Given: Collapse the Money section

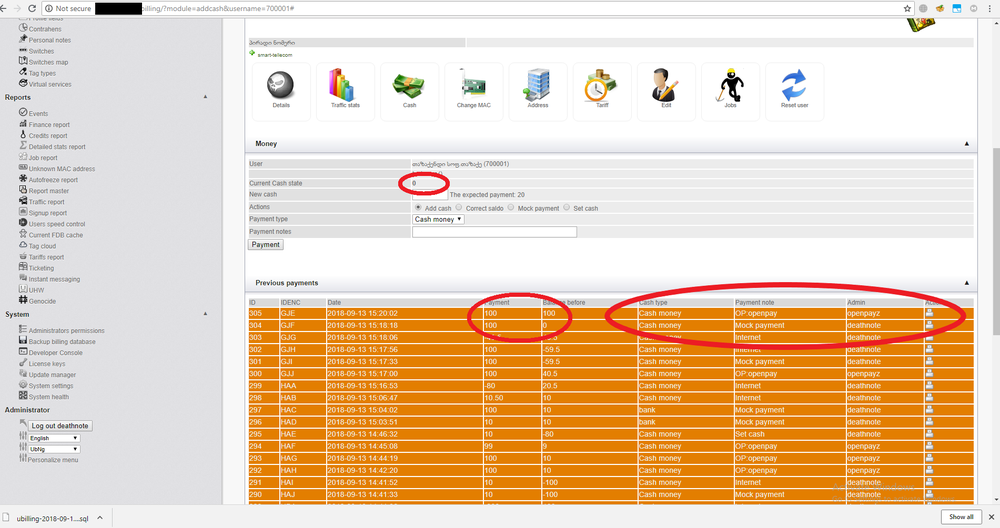Looking at the screenshot, I should [967, 144].
